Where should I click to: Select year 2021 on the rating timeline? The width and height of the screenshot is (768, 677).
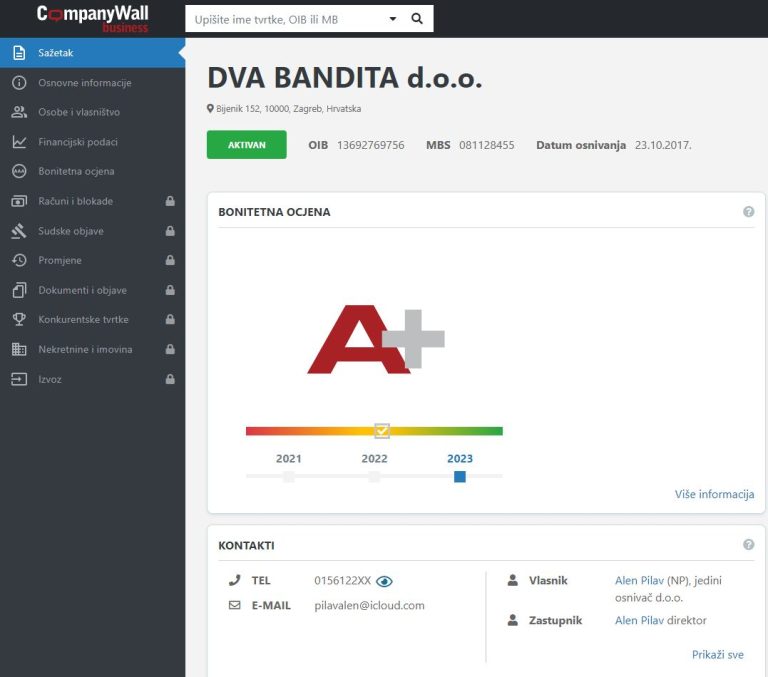pyautogui.click(x=288, y=459)
